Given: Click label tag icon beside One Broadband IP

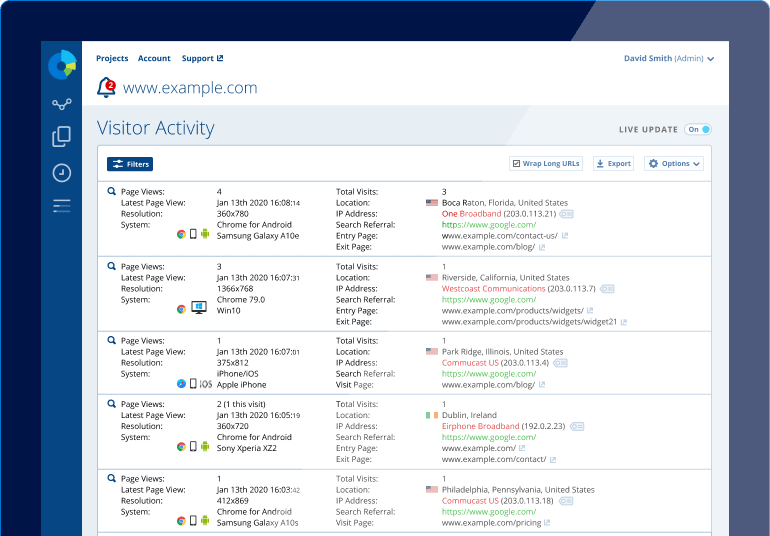Looking at the screenshot, I should (x=566, y=214).
